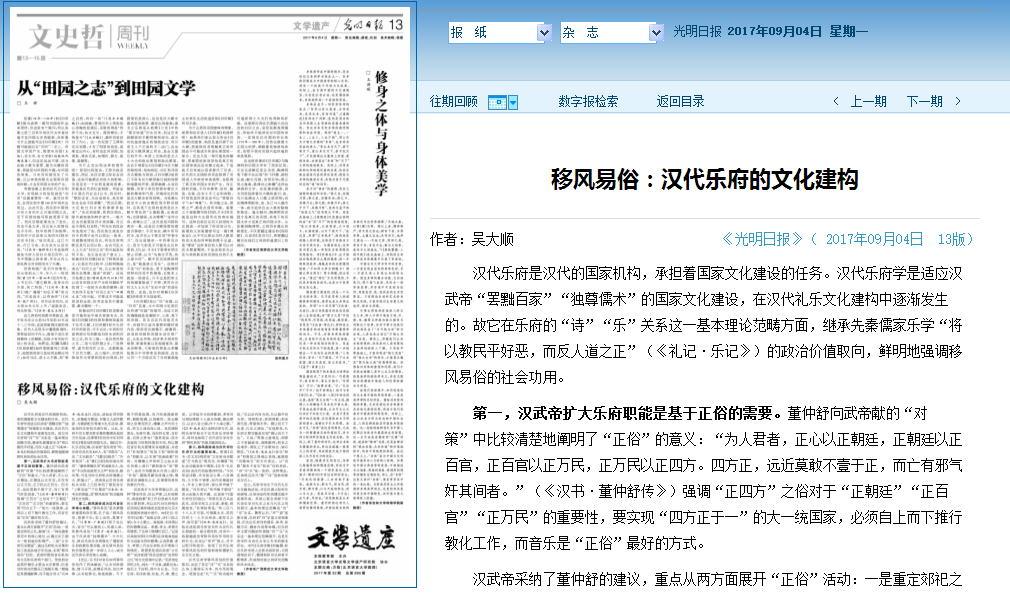1010x596 pixels.
Task: Go to 数字报检索 search
Action: point(588,101)
